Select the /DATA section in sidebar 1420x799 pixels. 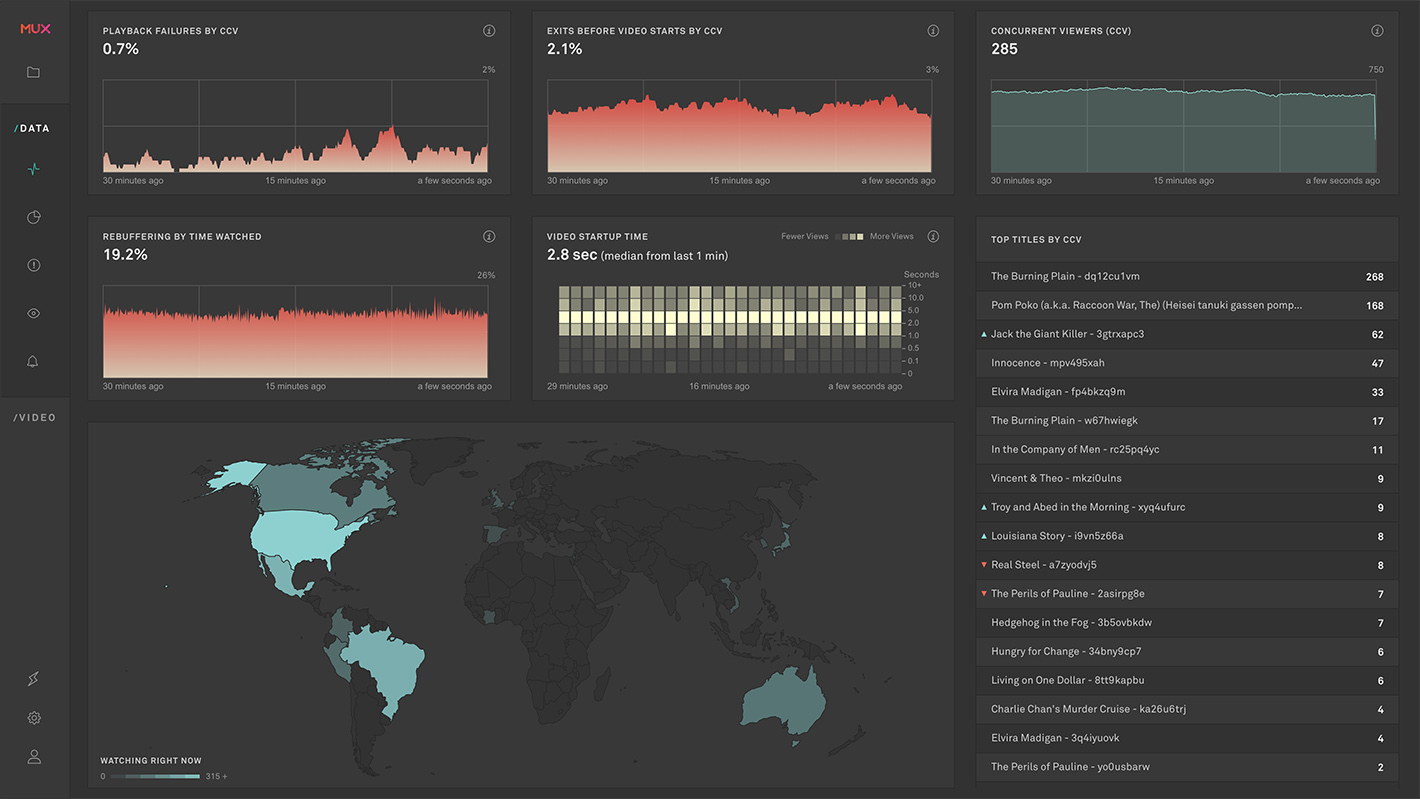pos(32,128)
